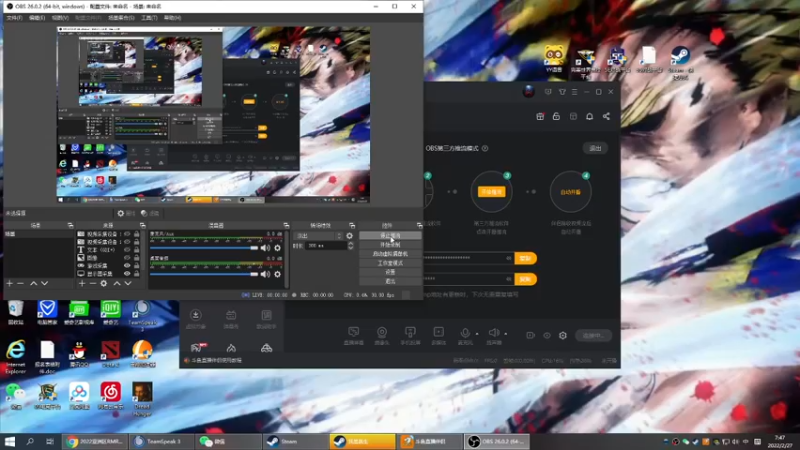Click the orange start-stream button in the Douyu step 3 circle

(x=491, y=192)
